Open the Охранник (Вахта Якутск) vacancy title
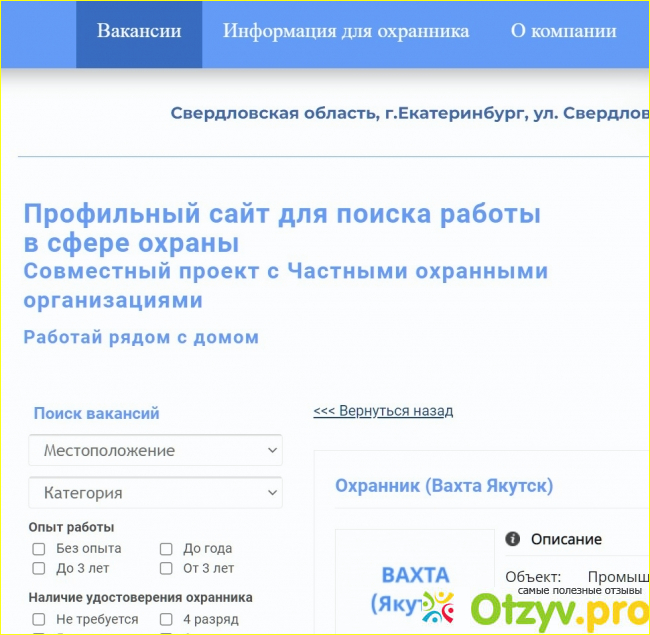The image size is (650, 635). point(443,486)
